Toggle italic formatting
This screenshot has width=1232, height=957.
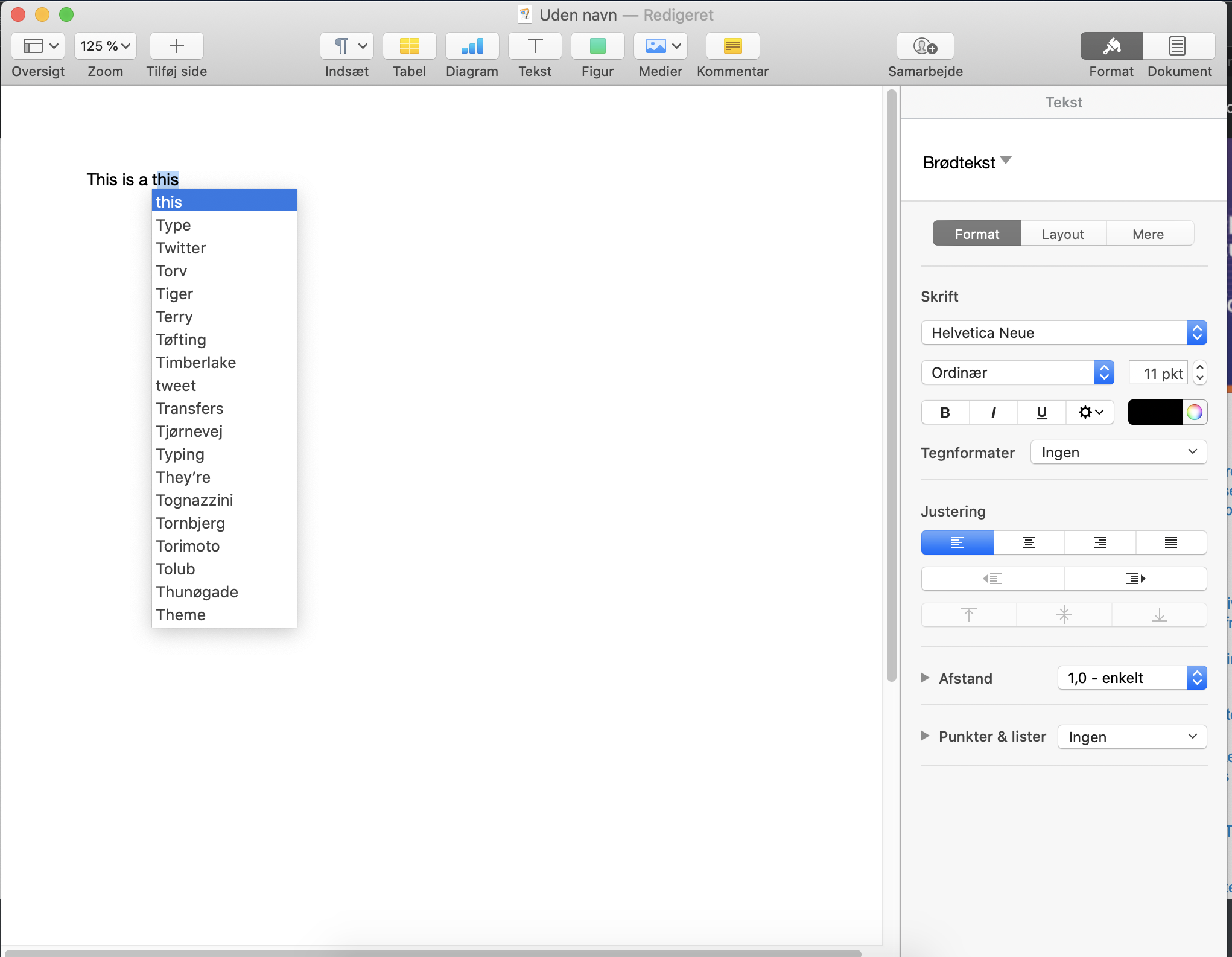992,412
